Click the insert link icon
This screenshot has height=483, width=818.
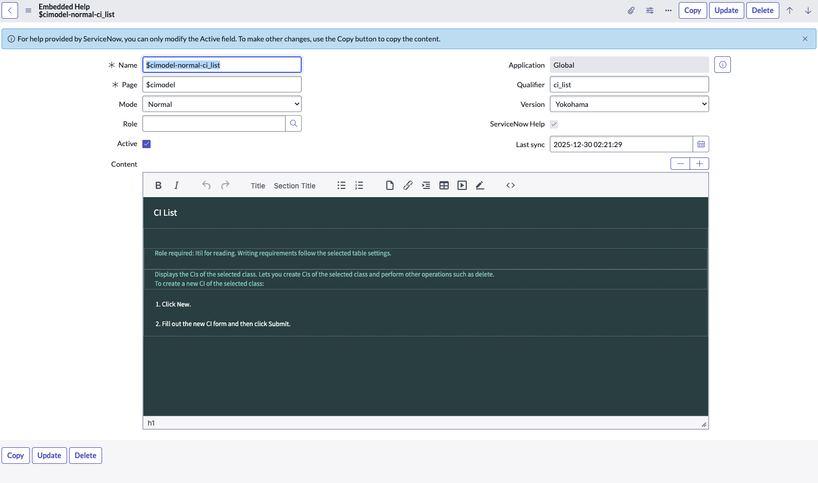[x=408, y=185]
